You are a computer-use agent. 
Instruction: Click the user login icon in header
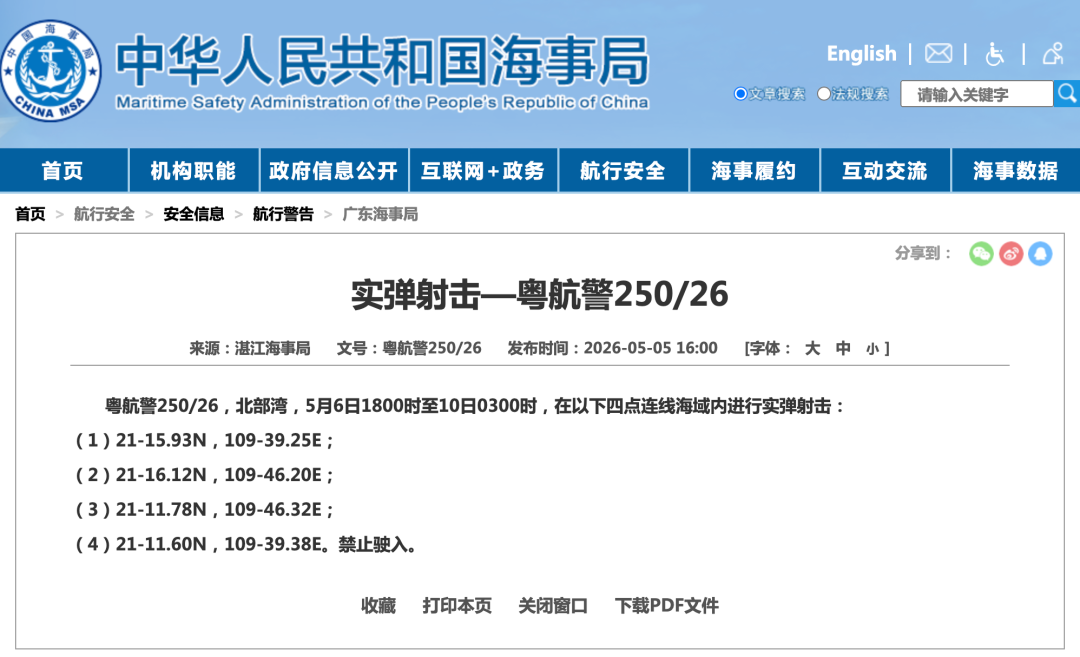click(1052, 53)
